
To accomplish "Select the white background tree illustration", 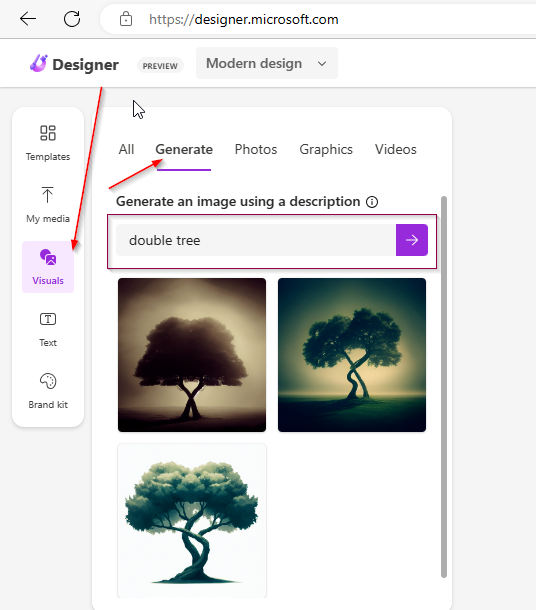I will [192, 521].
